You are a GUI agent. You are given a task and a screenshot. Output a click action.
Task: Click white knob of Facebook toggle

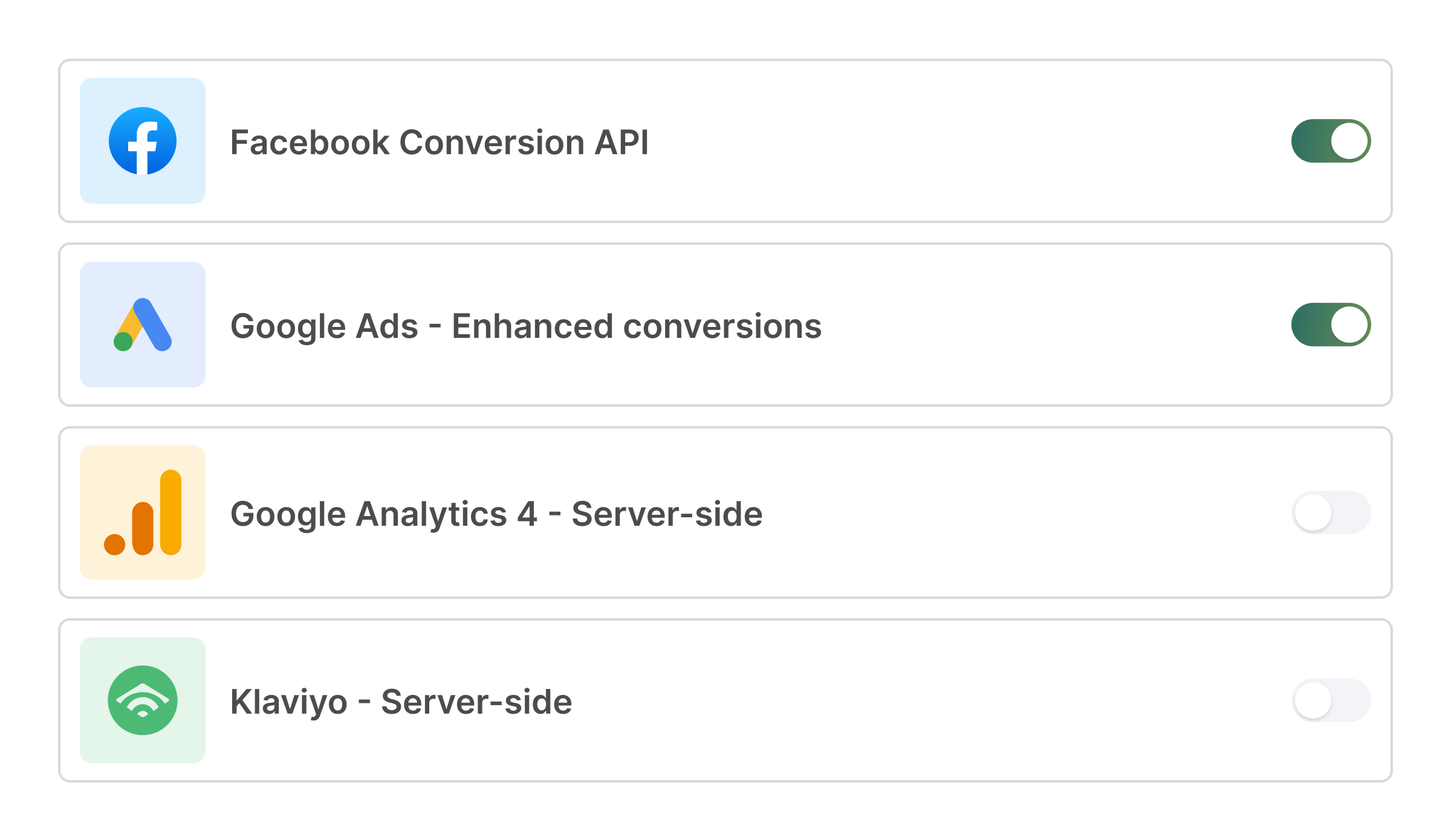point(1349,141)
